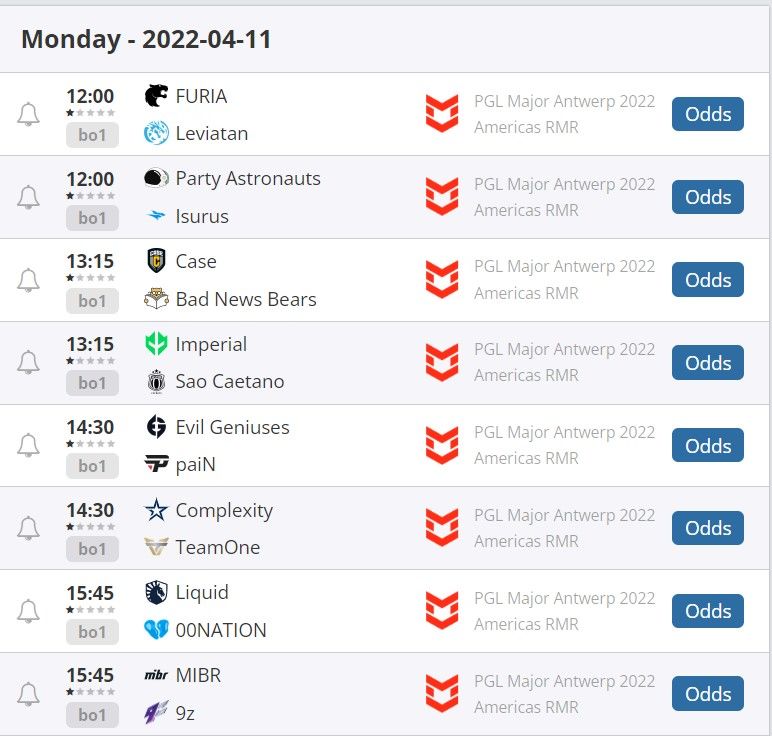Toggle bell reminder for MIBR vs 9z
Screen dimensions: 772x736
click(x=29, y=694)
